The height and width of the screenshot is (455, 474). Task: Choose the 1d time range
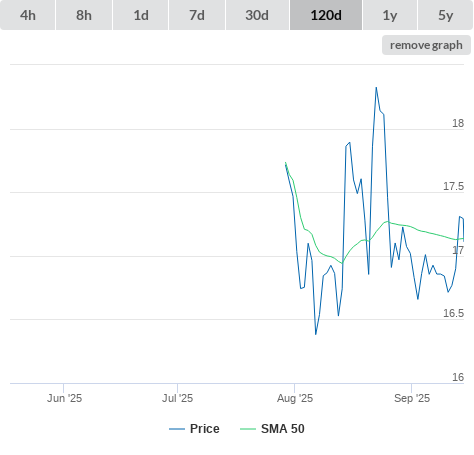point(141,15)
